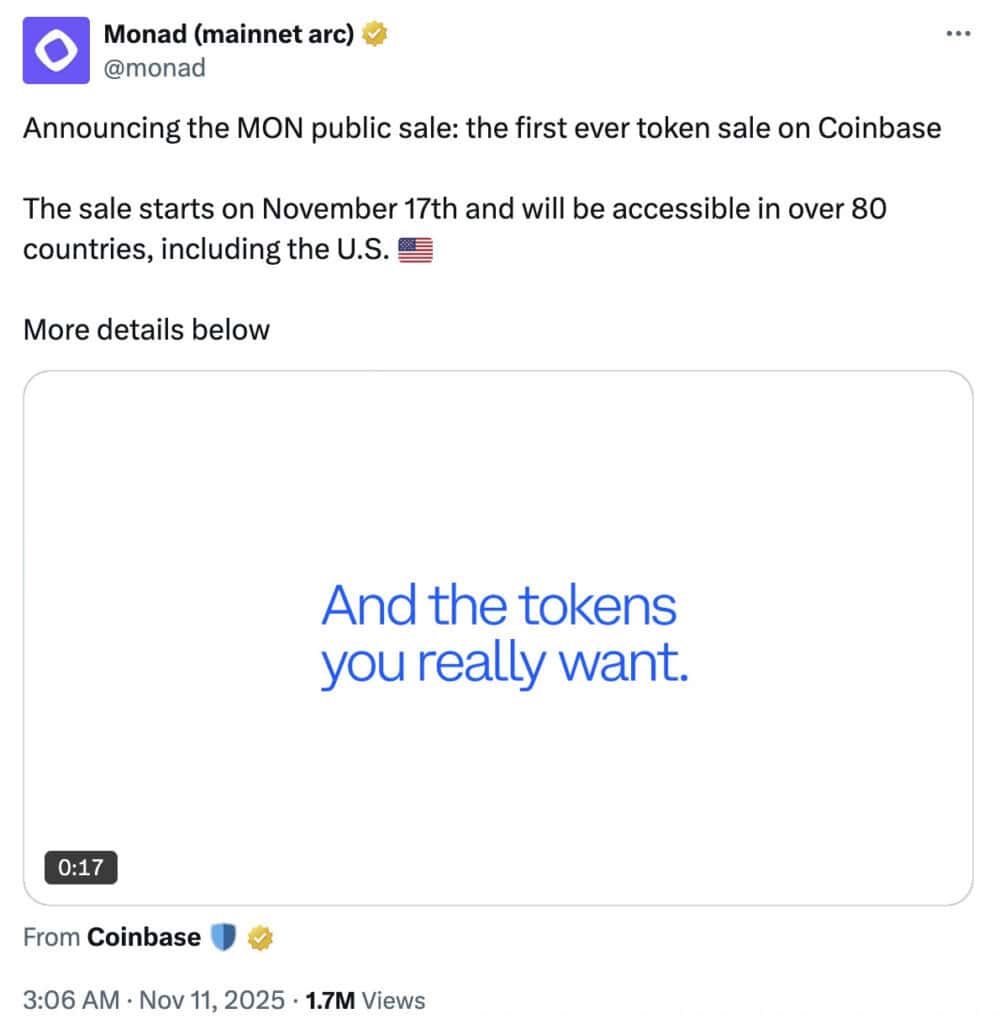
Task: Click 'More details below' text line
Action: click(x=145, y=329)
